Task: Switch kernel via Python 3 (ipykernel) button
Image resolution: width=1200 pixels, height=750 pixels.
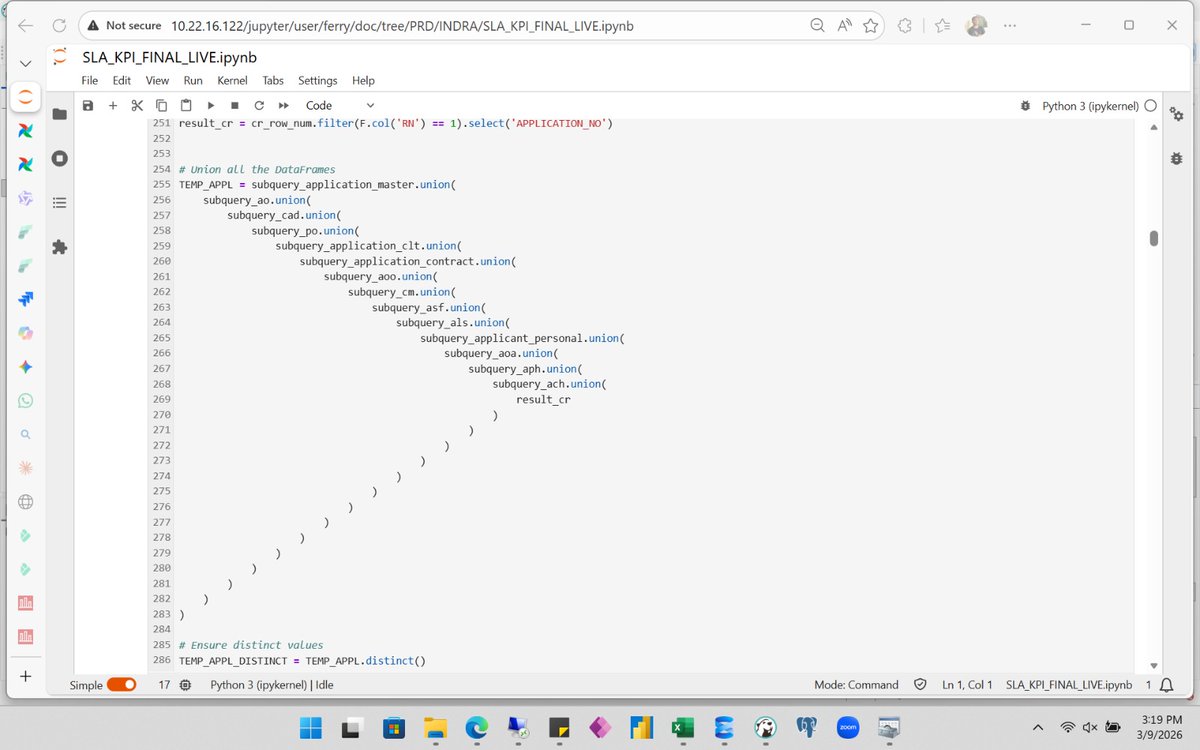Action: coord(1090,105)
